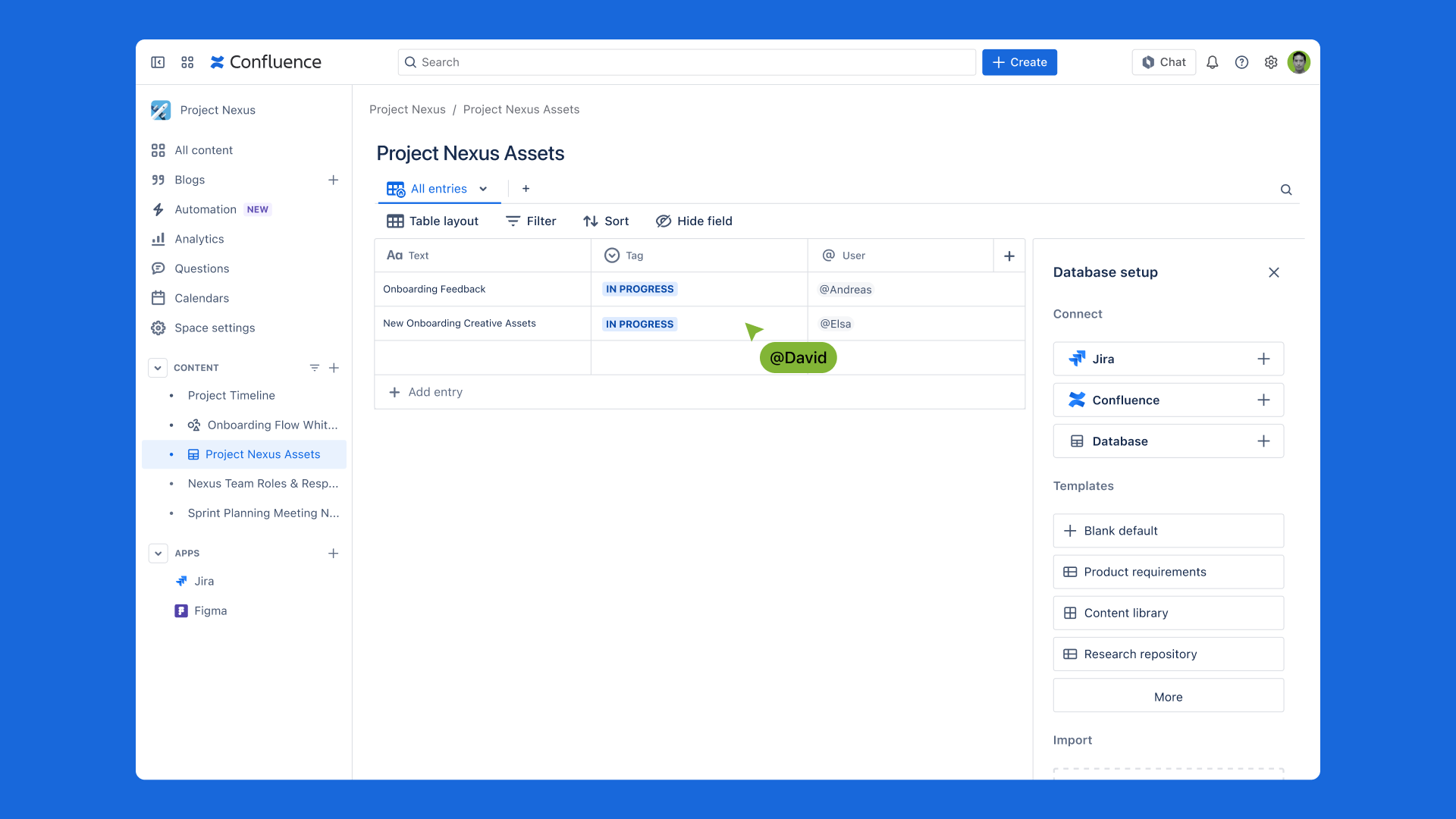Click the content filter icon in sidebar
The height and width of the screenshot is (819, 1456).
[x=314, y=368]
